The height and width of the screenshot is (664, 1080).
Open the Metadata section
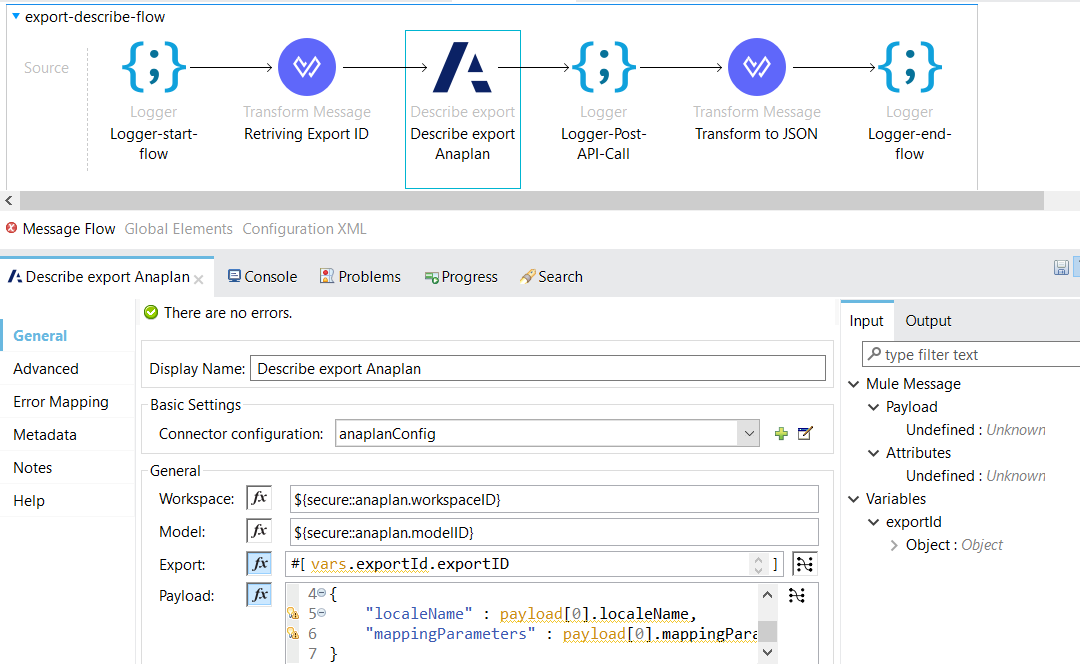coord(45,435)
